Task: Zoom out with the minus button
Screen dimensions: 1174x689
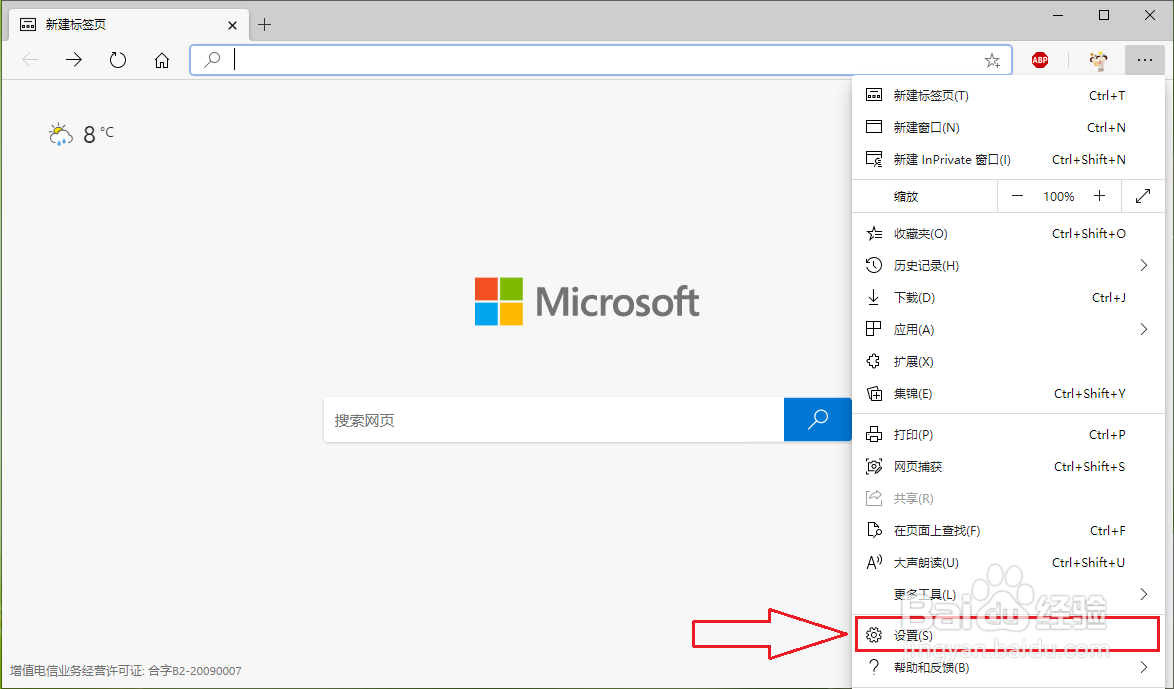Action: coord(1017,196)
